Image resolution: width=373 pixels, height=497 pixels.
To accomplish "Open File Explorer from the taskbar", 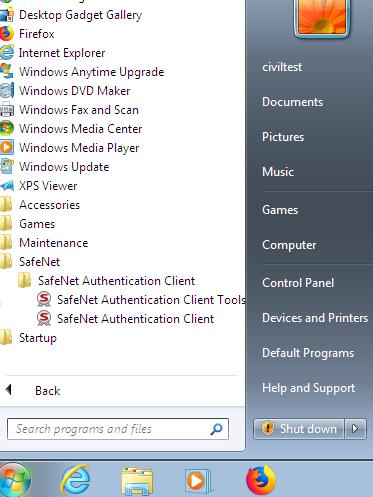I will [137, 480].
